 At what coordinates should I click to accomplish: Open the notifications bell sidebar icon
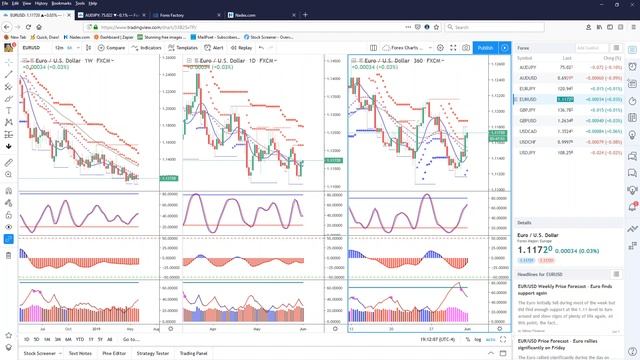point(632,207)
